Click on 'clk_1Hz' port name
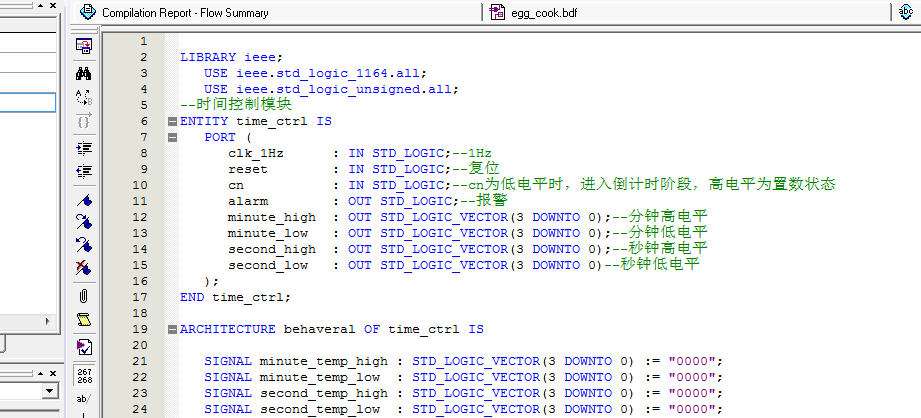This screenshot has width=921, height=418. pyautogui.click(x=256, y=153)
